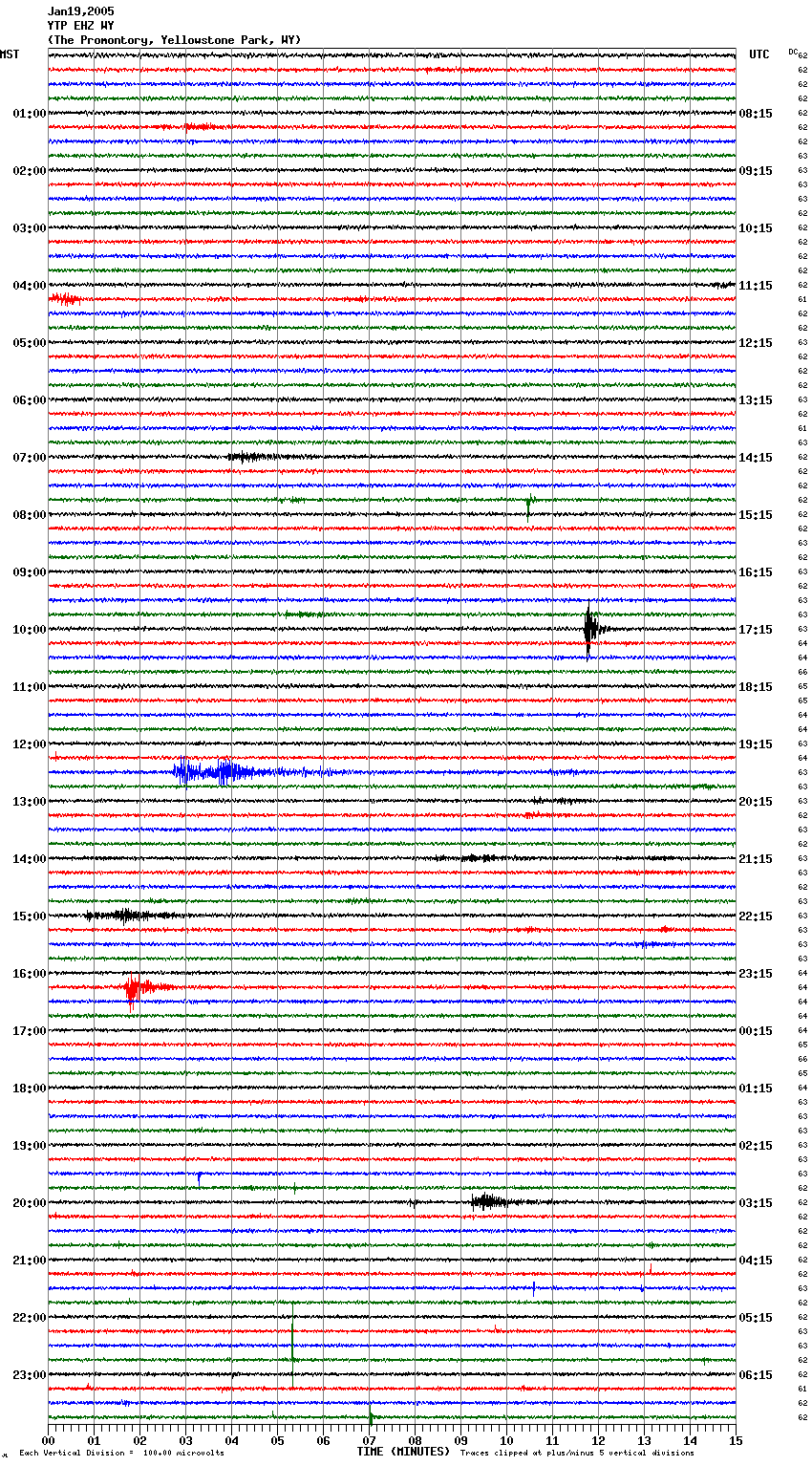Click the green spike on the bottom-most trace
The height and width of the screenshot is (1466, 812).
pyautogui.click(x=370, y=1417)
